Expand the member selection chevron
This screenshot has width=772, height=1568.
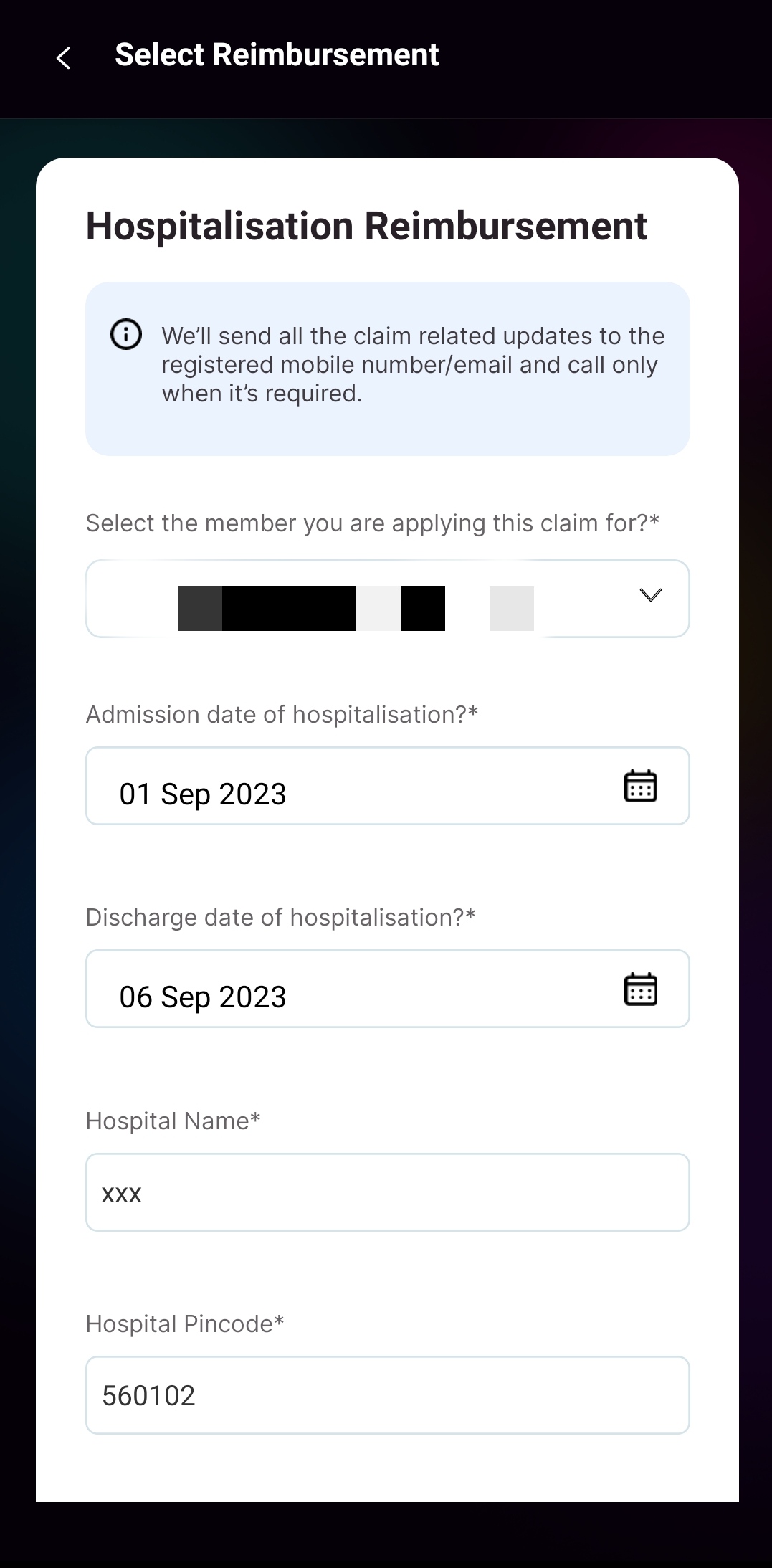pyautogui.click(x=650, y=595)
